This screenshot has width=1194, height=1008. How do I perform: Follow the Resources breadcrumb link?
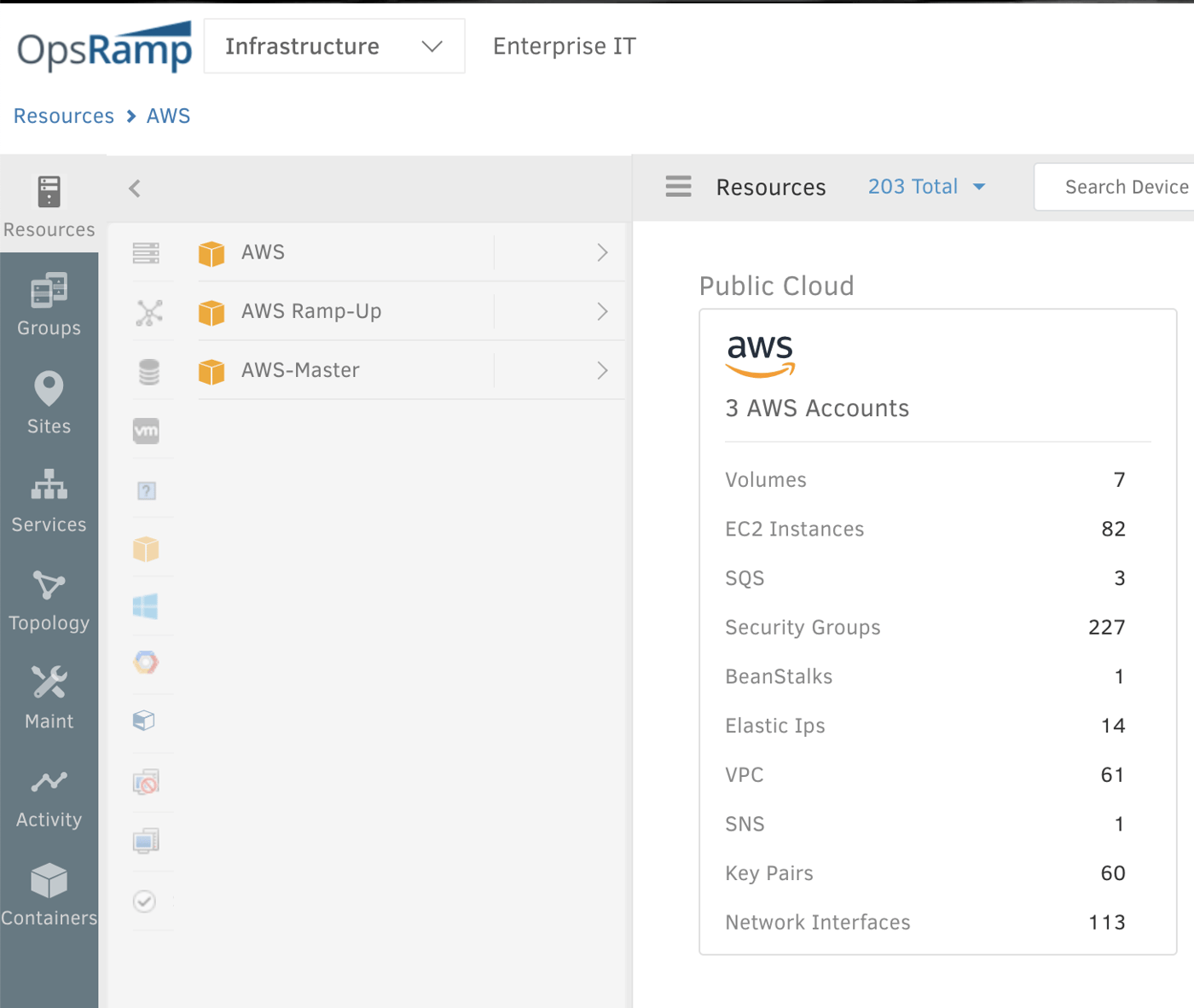63,115
